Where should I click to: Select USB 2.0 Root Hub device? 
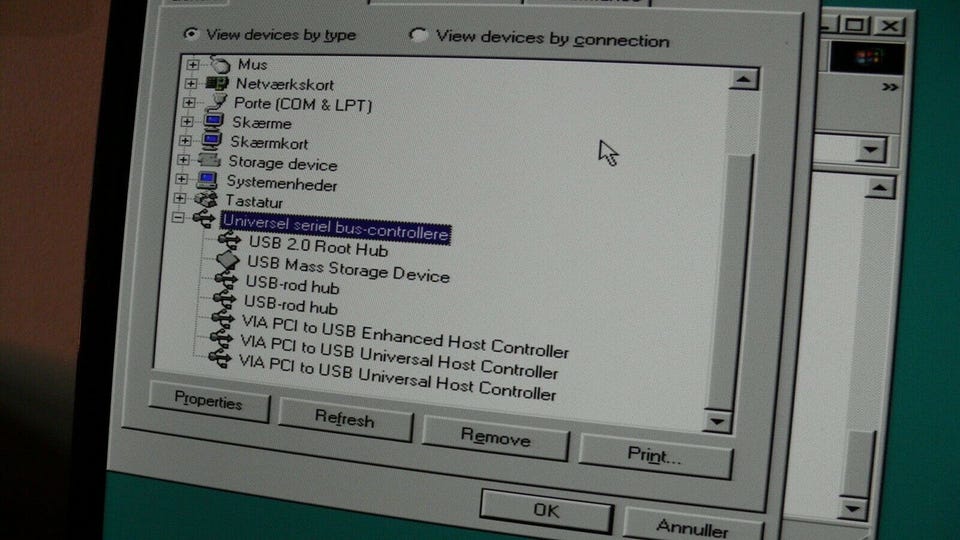tap(318, 247)
